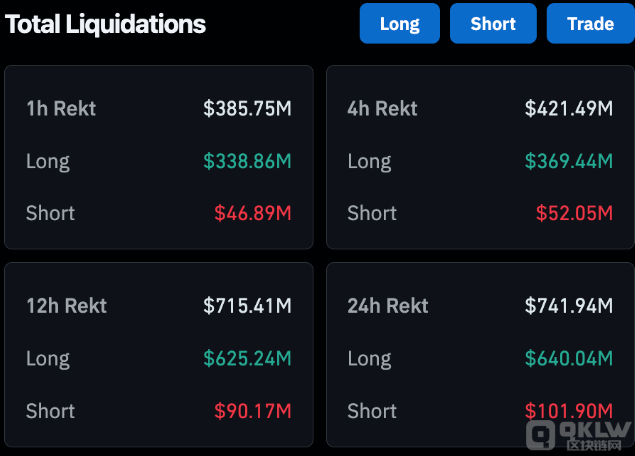Viewport: 635px width, 456px height.
Task: Click the green $369.44M long value
Action: pos(568,161)
